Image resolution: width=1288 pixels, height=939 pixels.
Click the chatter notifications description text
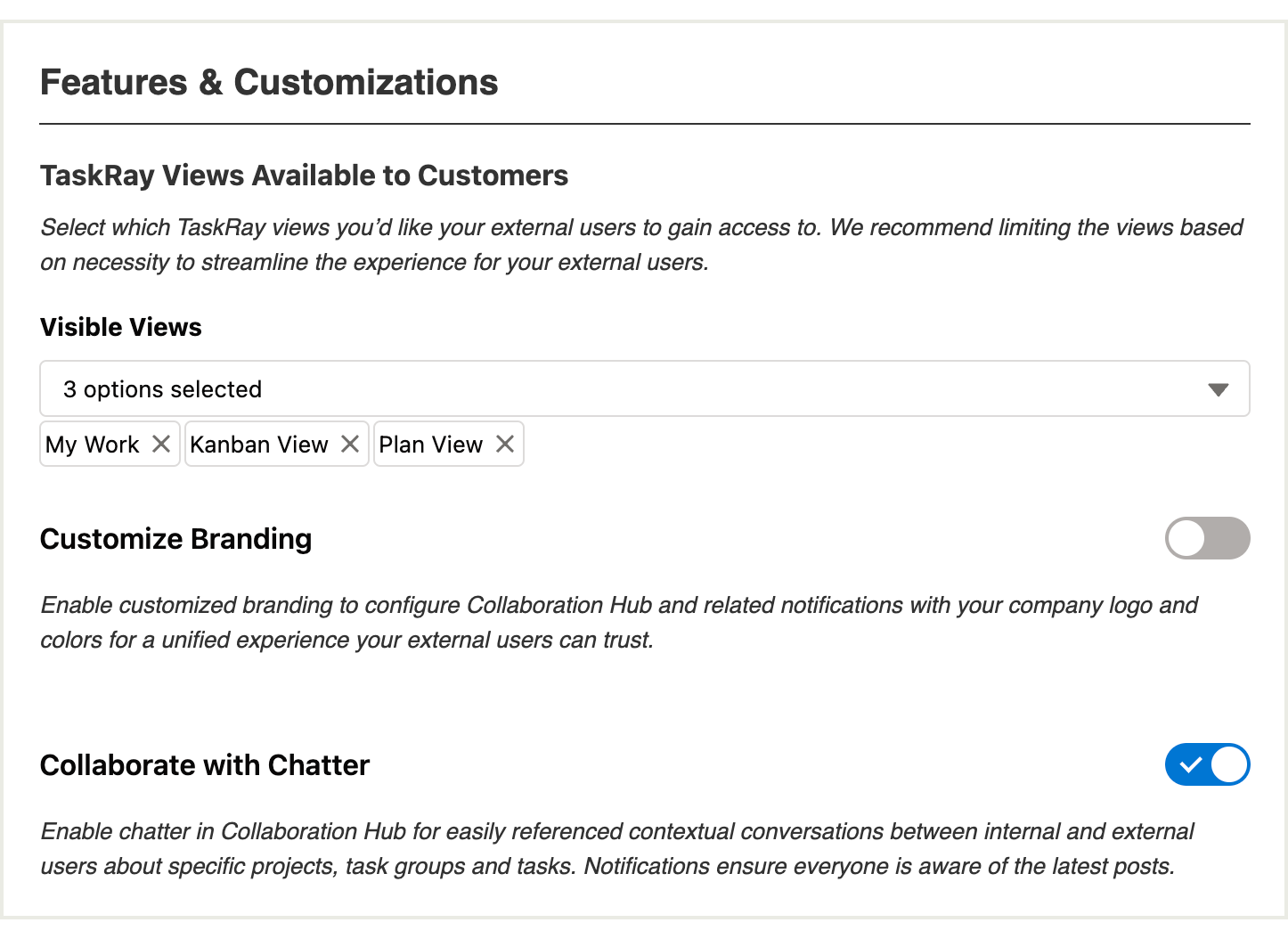coord(617,849)
